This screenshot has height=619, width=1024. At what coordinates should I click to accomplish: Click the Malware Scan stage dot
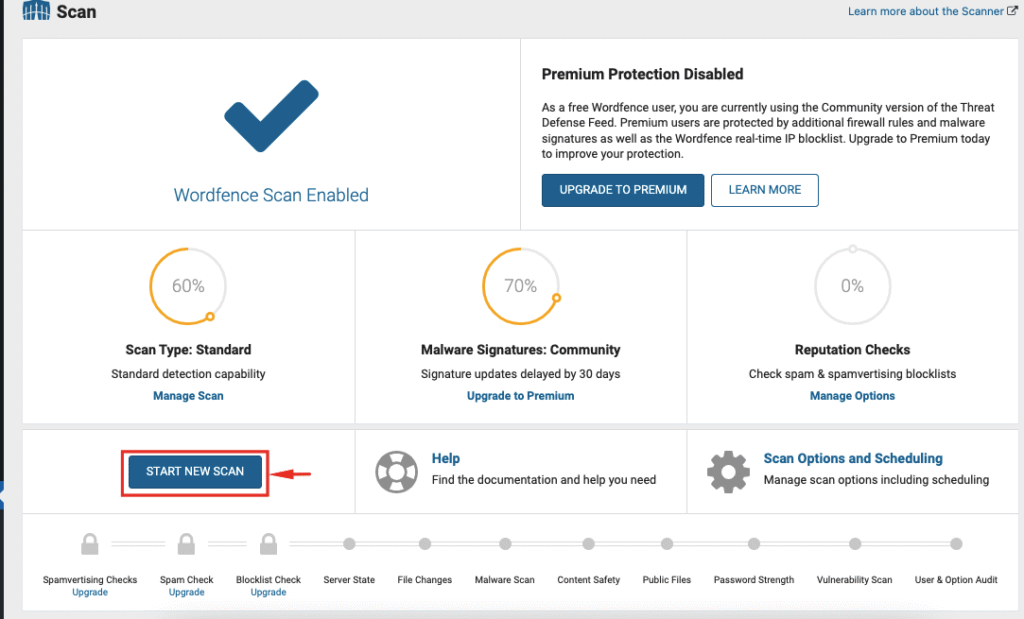(x=505, y=544)
